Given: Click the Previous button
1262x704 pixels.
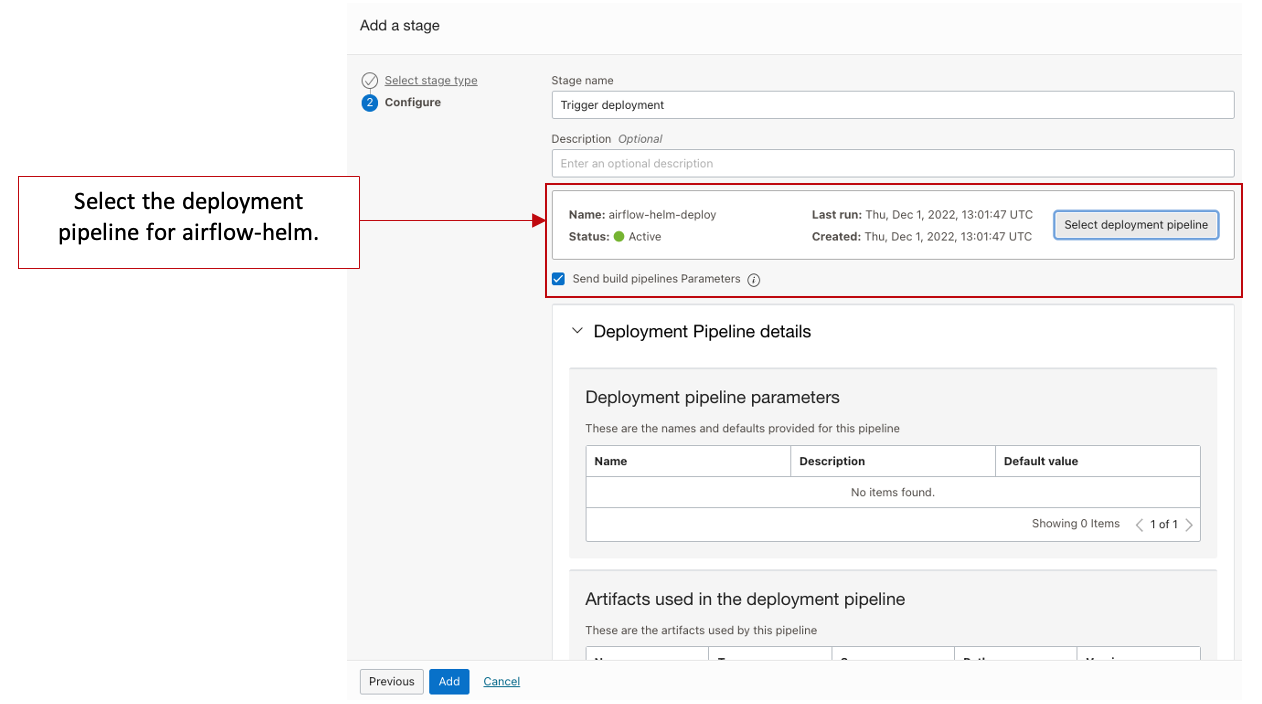Looking at the screenshot, I should (391, 682).
